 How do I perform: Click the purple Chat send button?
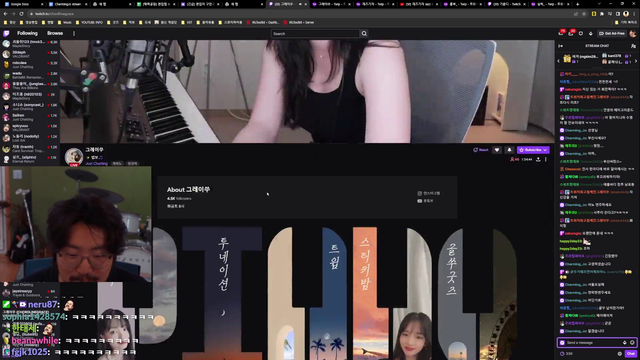[x=631, y=353]
